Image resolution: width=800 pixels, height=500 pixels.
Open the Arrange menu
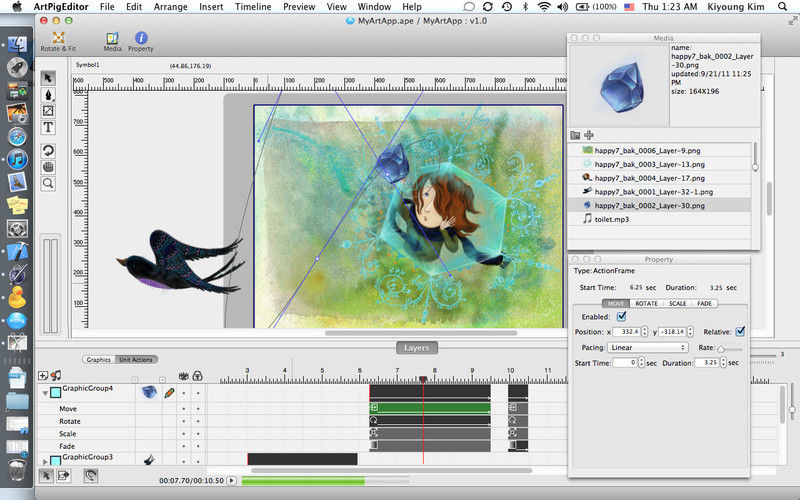click(x=170, y=7)
